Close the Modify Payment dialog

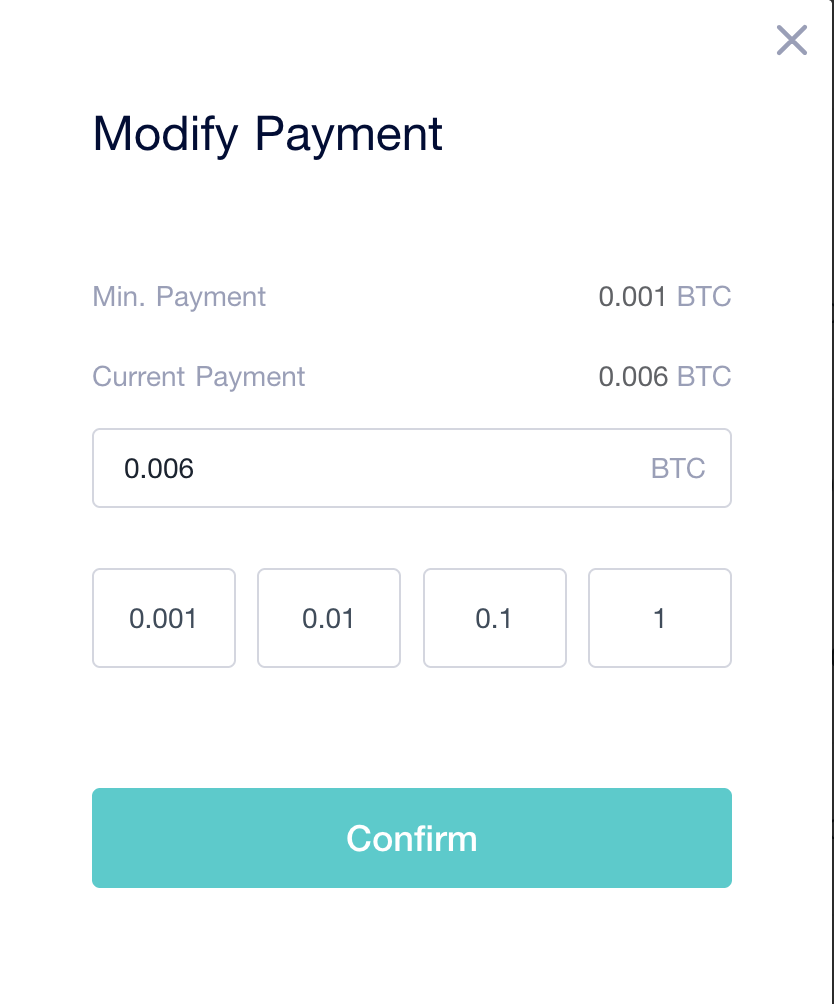pos(792,40)
